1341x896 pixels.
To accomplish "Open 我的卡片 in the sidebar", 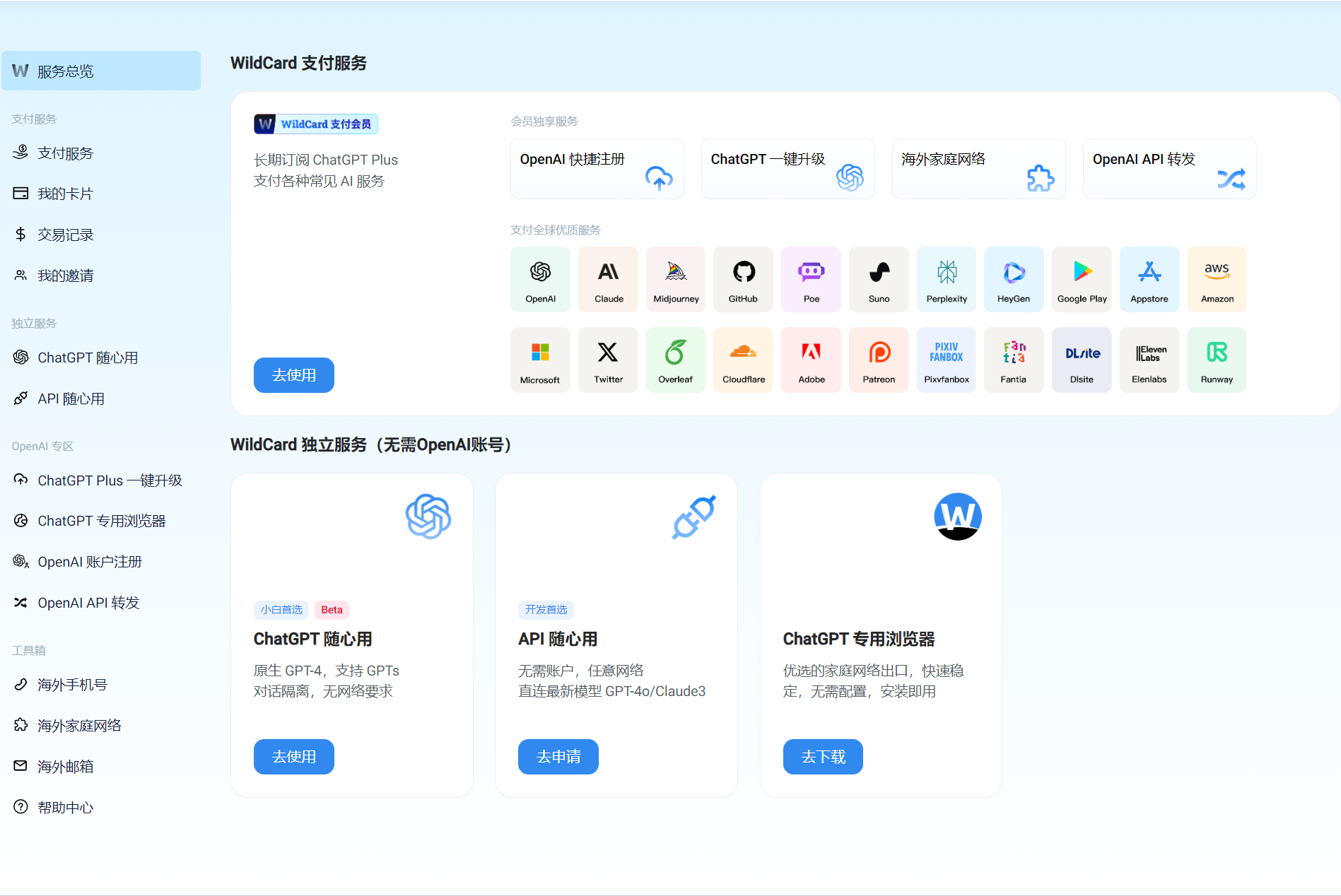I will (101, 194).
